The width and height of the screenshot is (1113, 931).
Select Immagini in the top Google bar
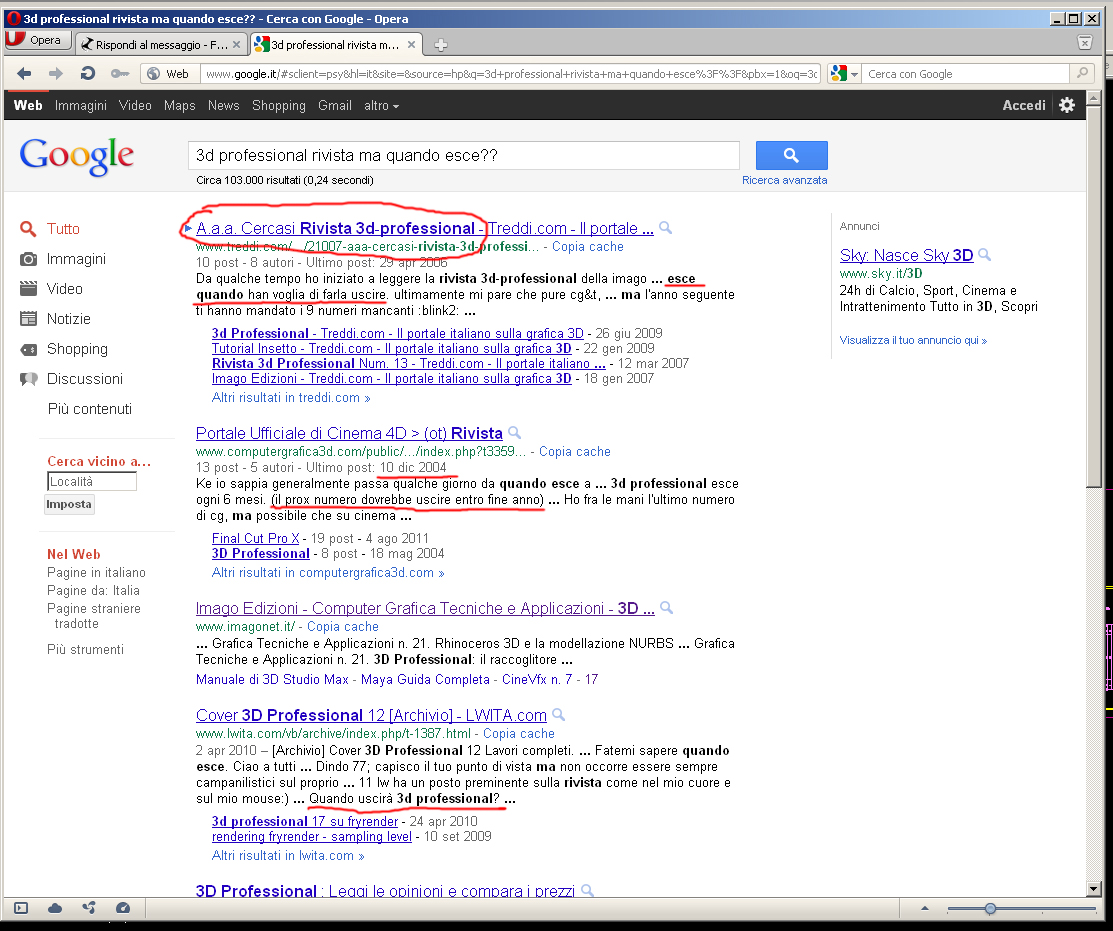80,106
